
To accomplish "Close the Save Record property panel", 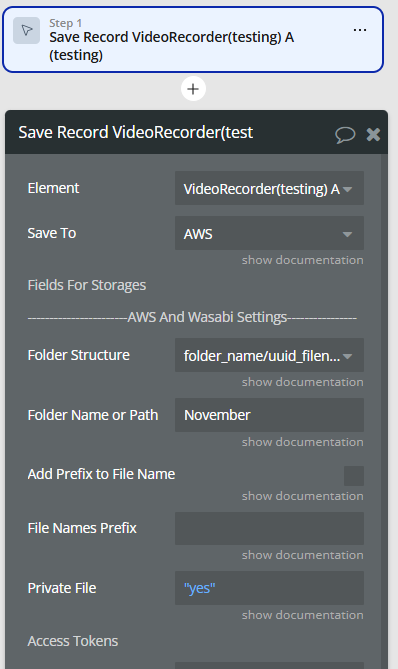I will pos(373,135).
